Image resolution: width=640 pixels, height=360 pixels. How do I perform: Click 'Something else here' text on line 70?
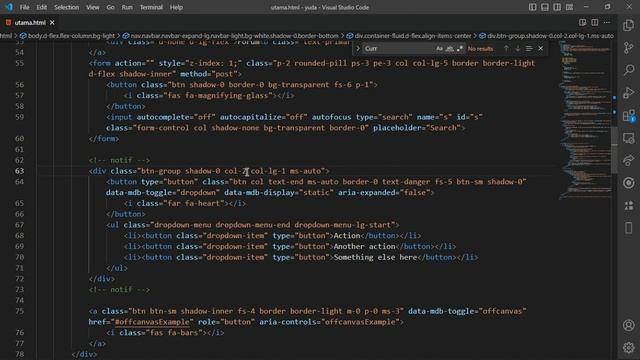click(x=376, y=257)
